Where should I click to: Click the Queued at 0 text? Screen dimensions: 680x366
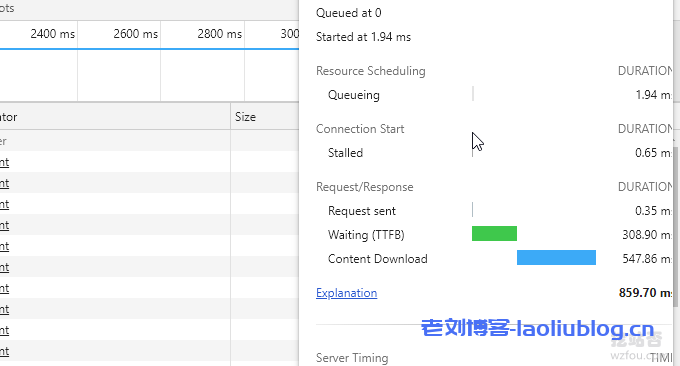[x=348, y=13]
